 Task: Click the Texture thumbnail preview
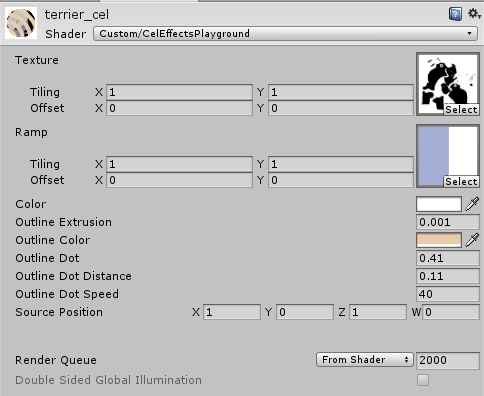[x=448, y=84]
